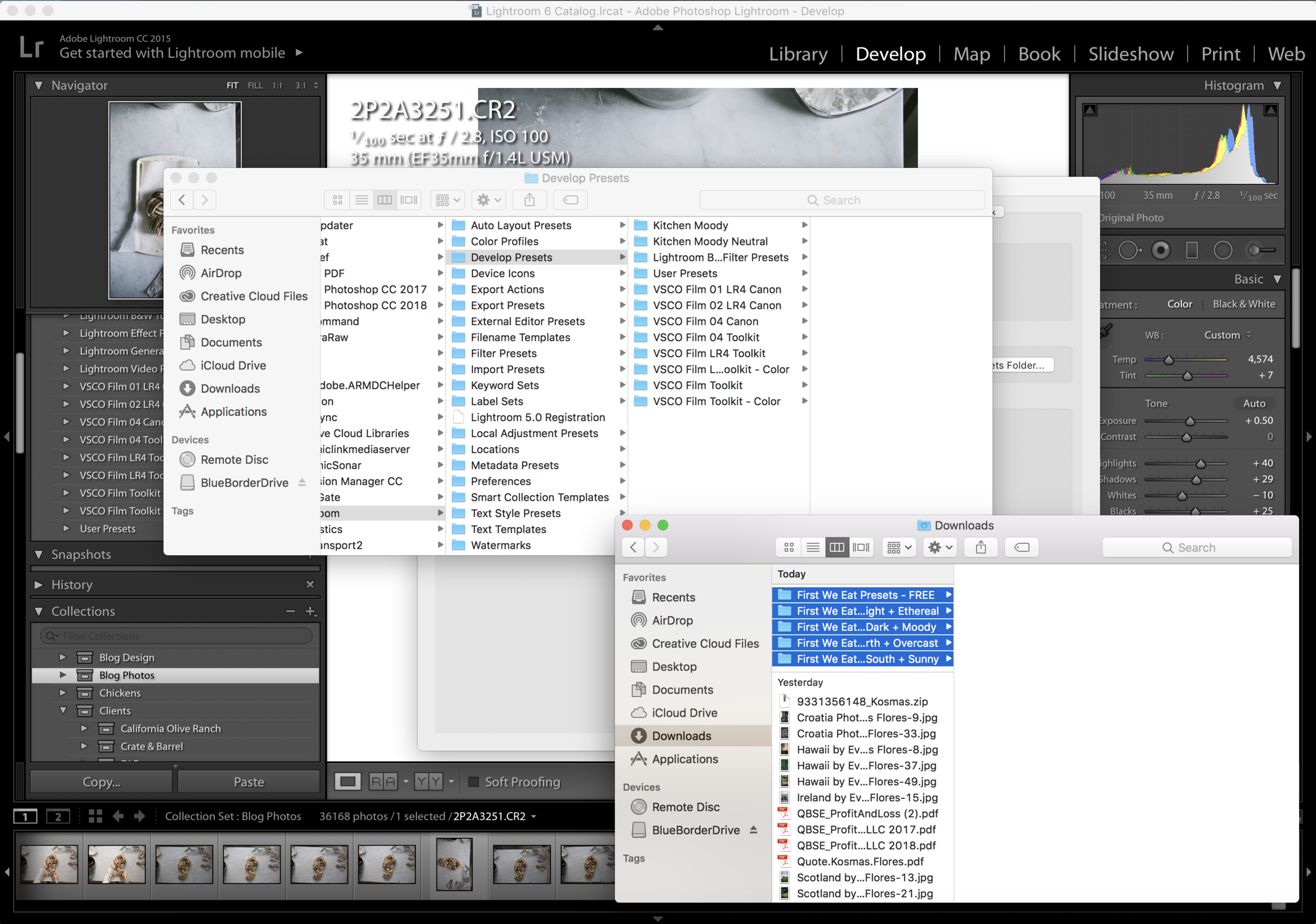The image size is (1316, 924).
Task: Expand Blog Design collection set
Action: click(63, 657)
